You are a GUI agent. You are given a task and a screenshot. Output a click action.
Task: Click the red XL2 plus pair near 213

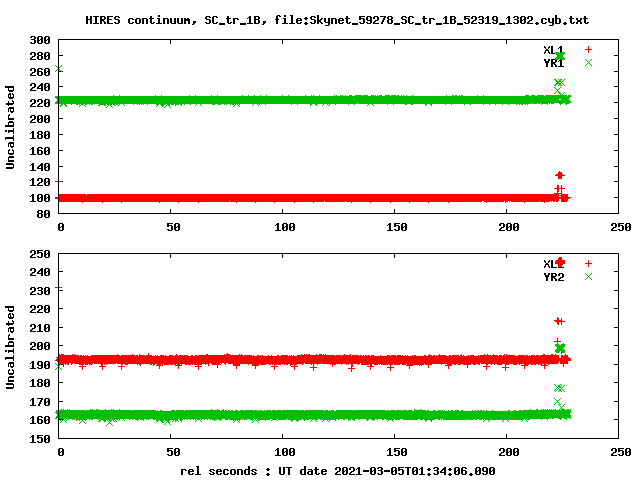click(559, 321)
